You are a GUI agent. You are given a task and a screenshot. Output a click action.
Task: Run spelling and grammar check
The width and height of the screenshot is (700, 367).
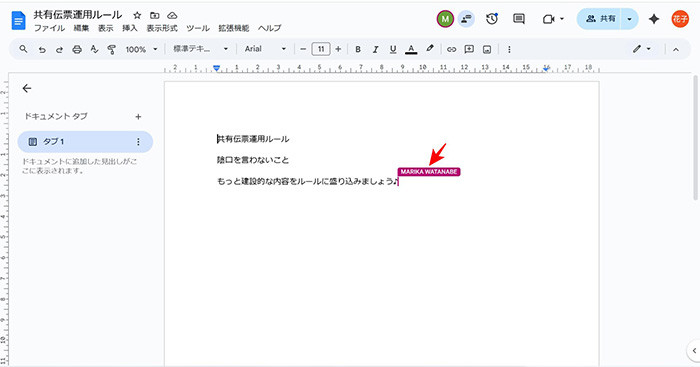(94, 49)
